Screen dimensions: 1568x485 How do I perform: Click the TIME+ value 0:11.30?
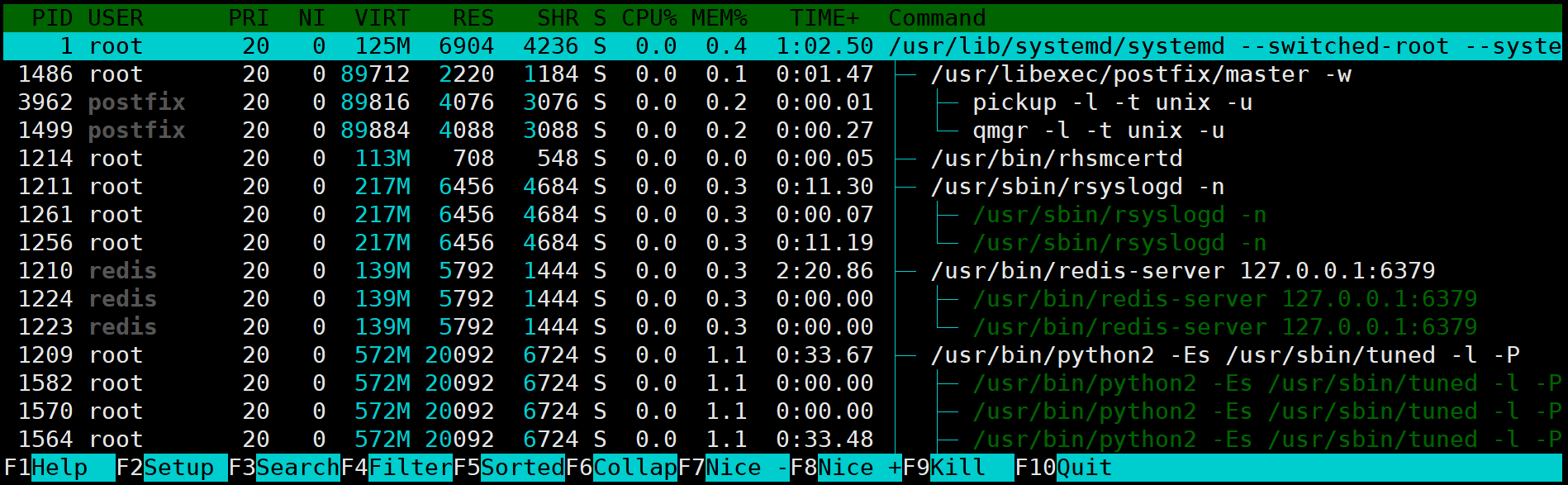coord(824,187)
